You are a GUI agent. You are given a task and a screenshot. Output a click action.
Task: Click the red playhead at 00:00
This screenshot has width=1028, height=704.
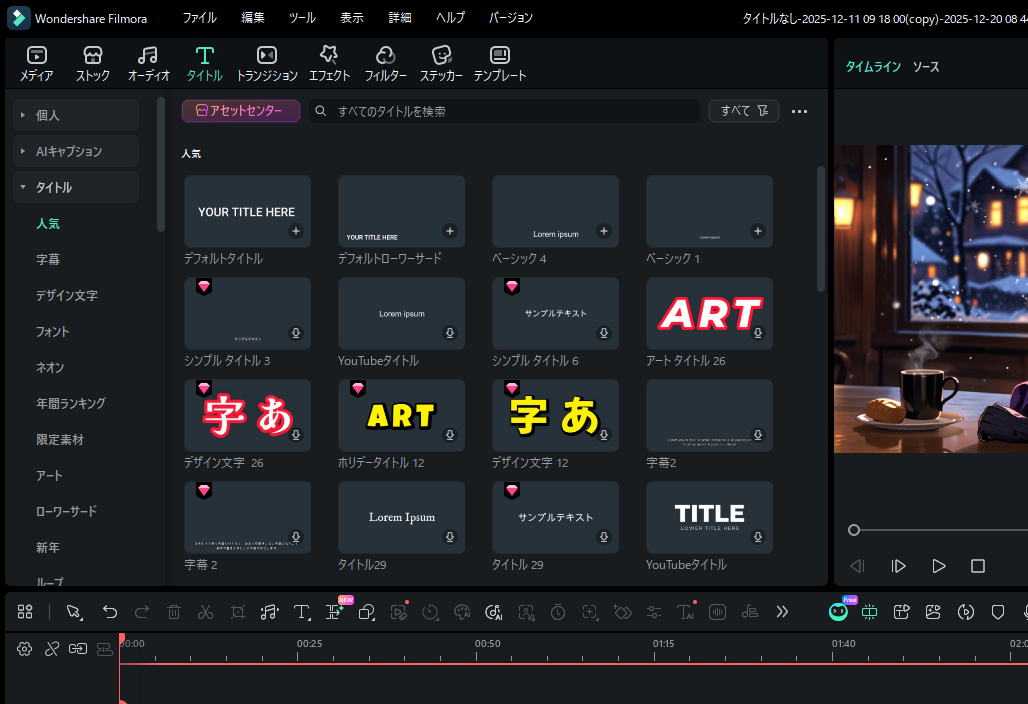[122, 640]
